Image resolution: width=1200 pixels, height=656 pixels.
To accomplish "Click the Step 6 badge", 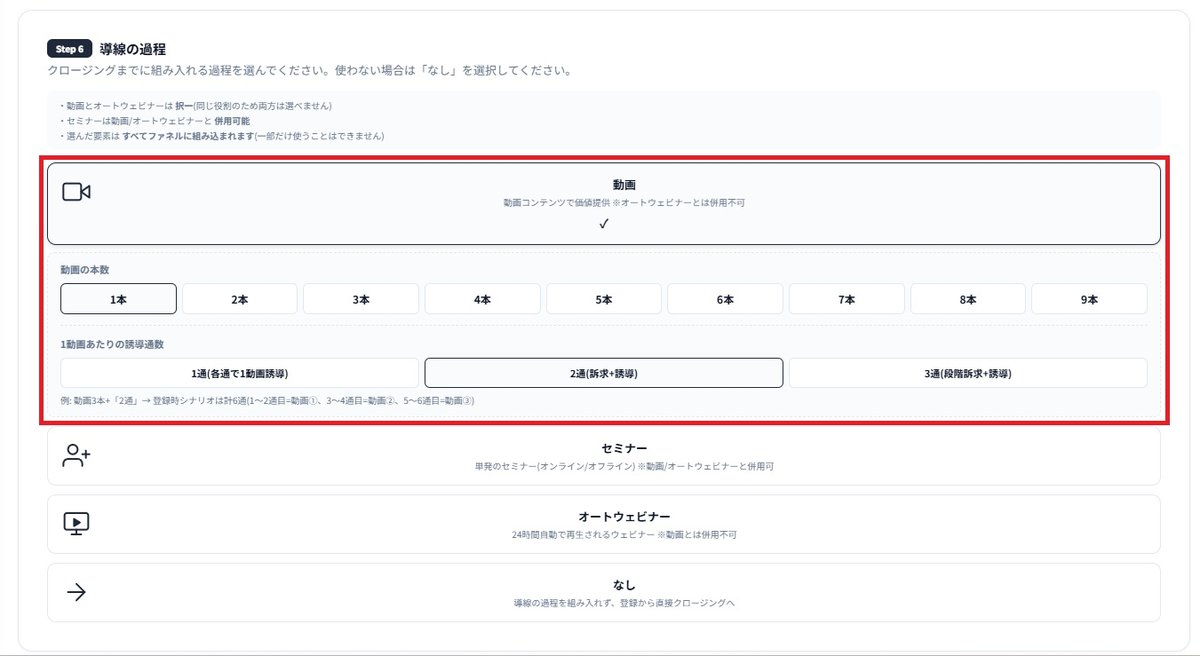I will point(70,48).
